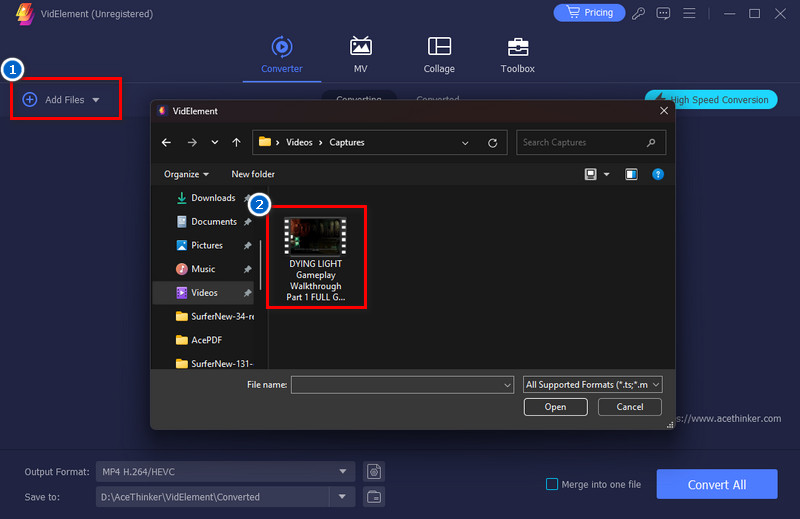Toggle the preview pane icon
Viewport: 800px width, 519px height.
tap(631, 175)
